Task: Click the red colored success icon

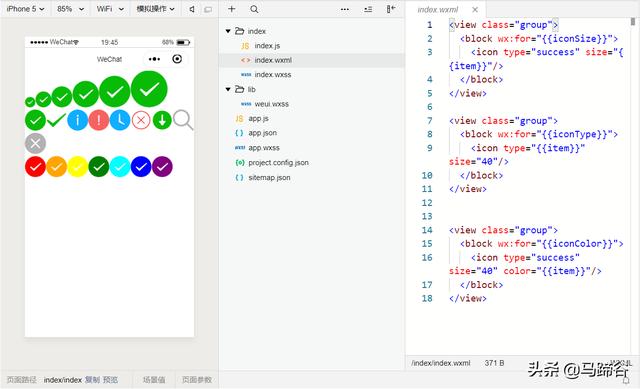Action: pos(36,167)
